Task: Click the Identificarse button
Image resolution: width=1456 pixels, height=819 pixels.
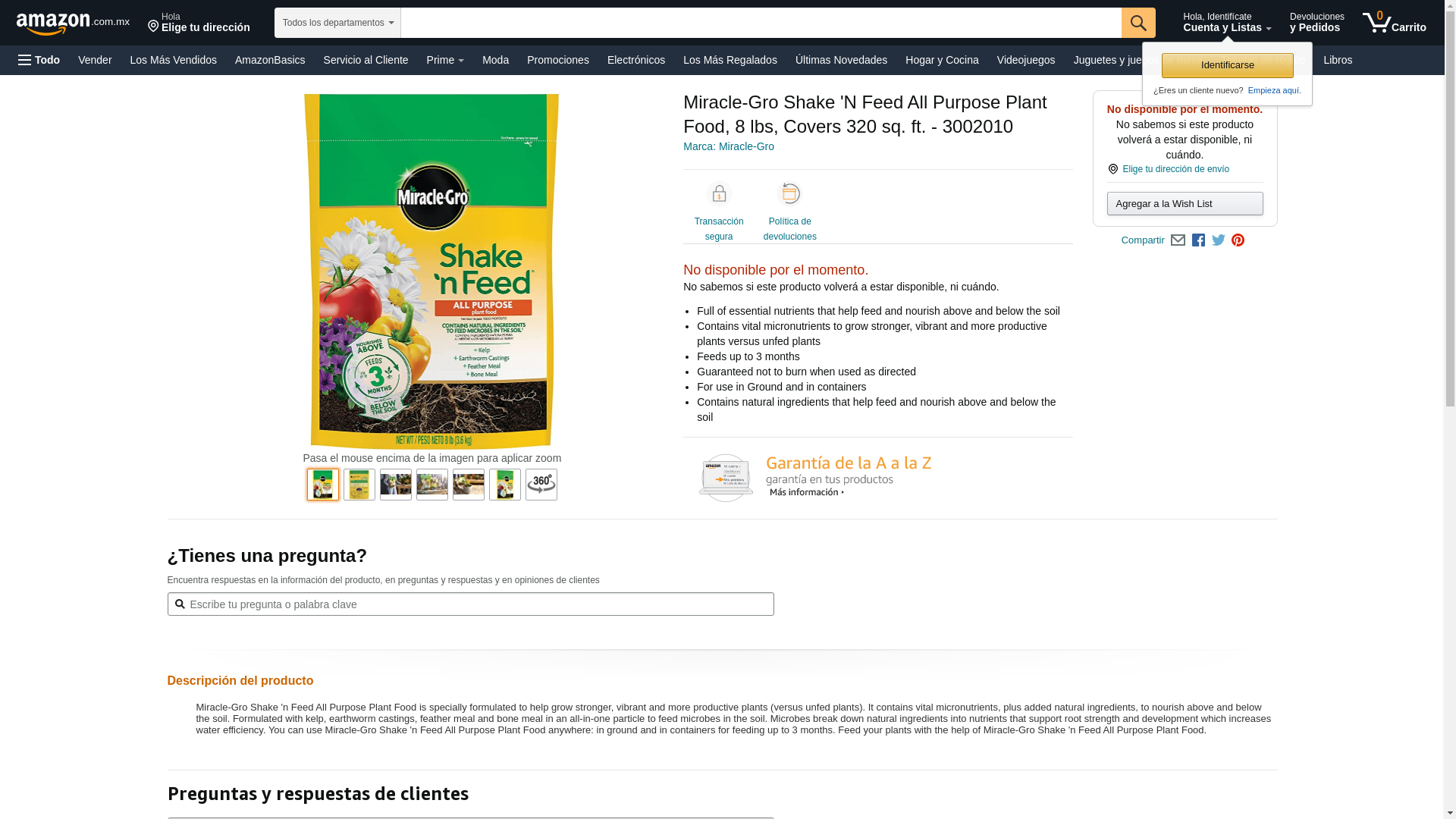Action: [1228, 65]
